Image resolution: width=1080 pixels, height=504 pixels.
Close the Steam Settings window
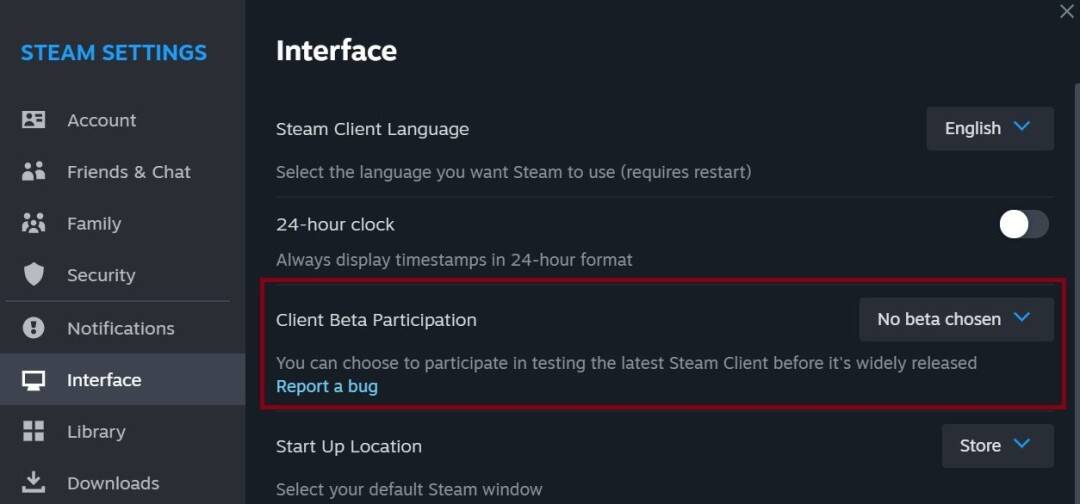point(1067,11)
